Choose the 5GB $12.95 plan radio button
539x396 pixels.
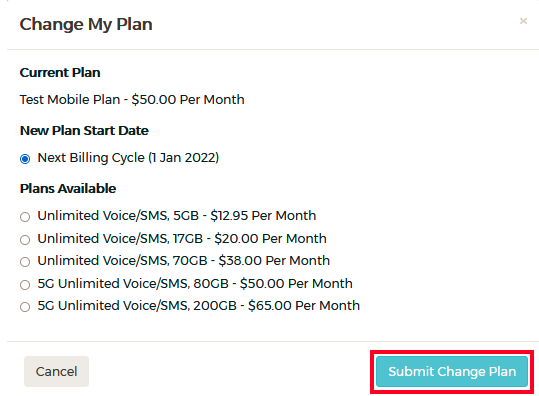point(25,217)
